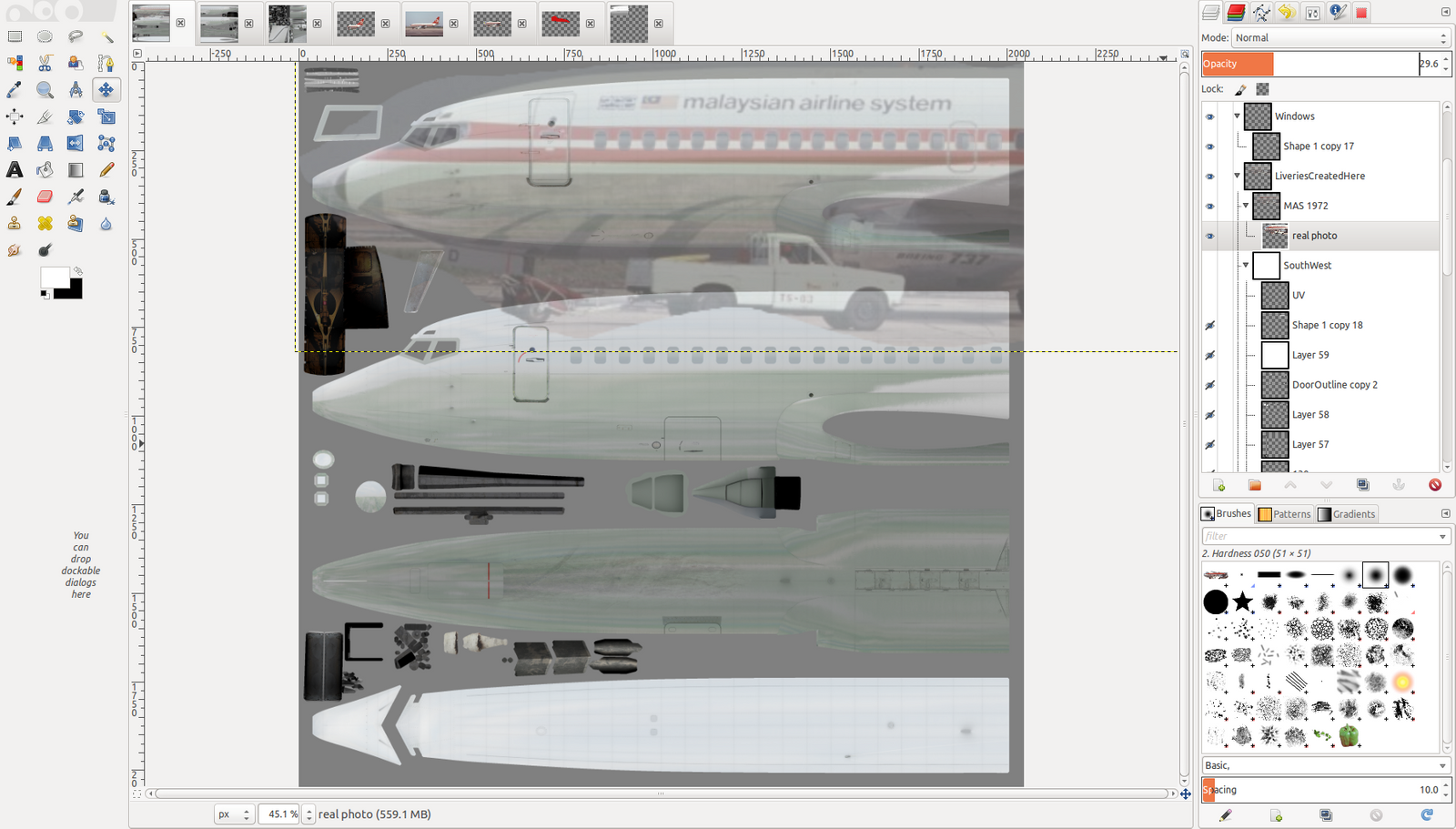This screenshot has width=1456, height=829.
Task: Collapse the MAS 1972 layer group
Action: click(1246, 206)
